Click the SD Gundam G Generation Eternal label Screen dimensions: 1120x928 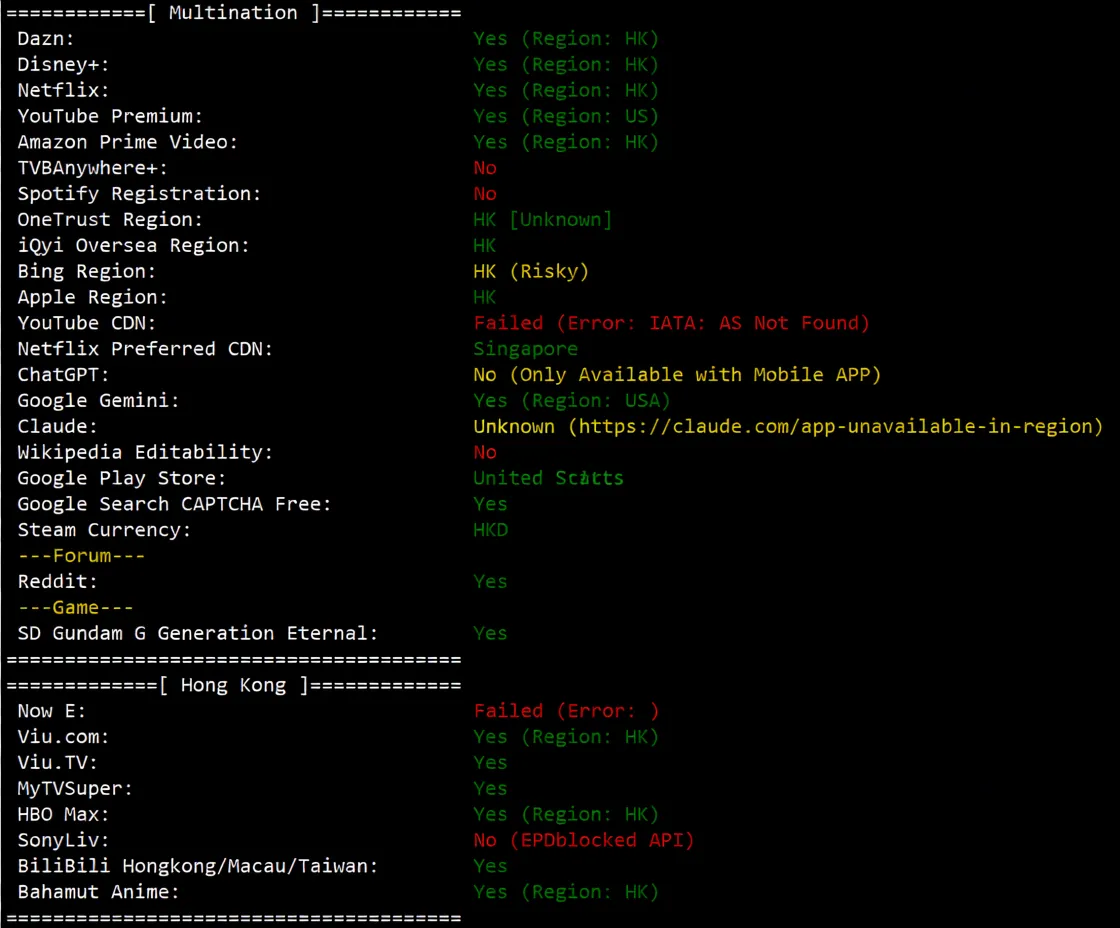click(x=198, y=633)
